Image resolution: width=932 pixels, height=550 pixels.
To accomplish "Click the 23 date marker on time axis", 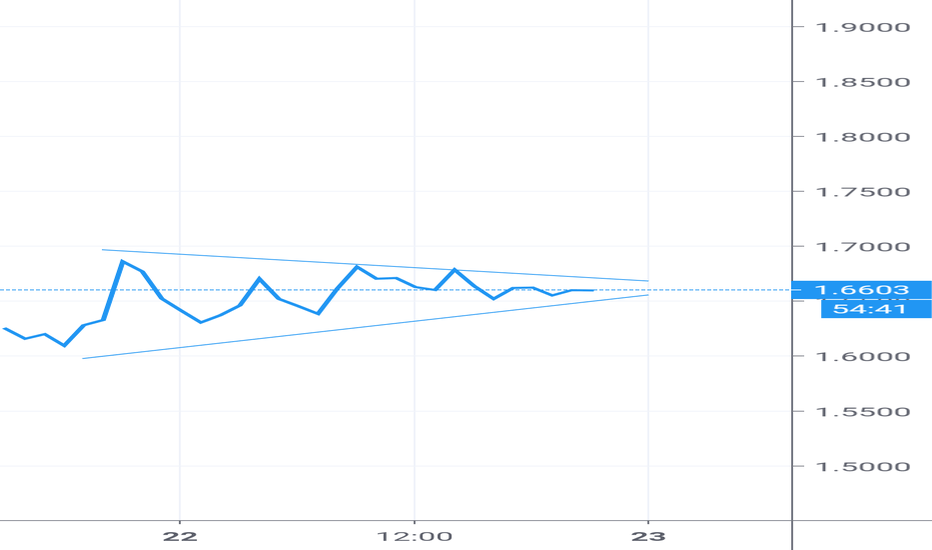I will click(648, 536).
